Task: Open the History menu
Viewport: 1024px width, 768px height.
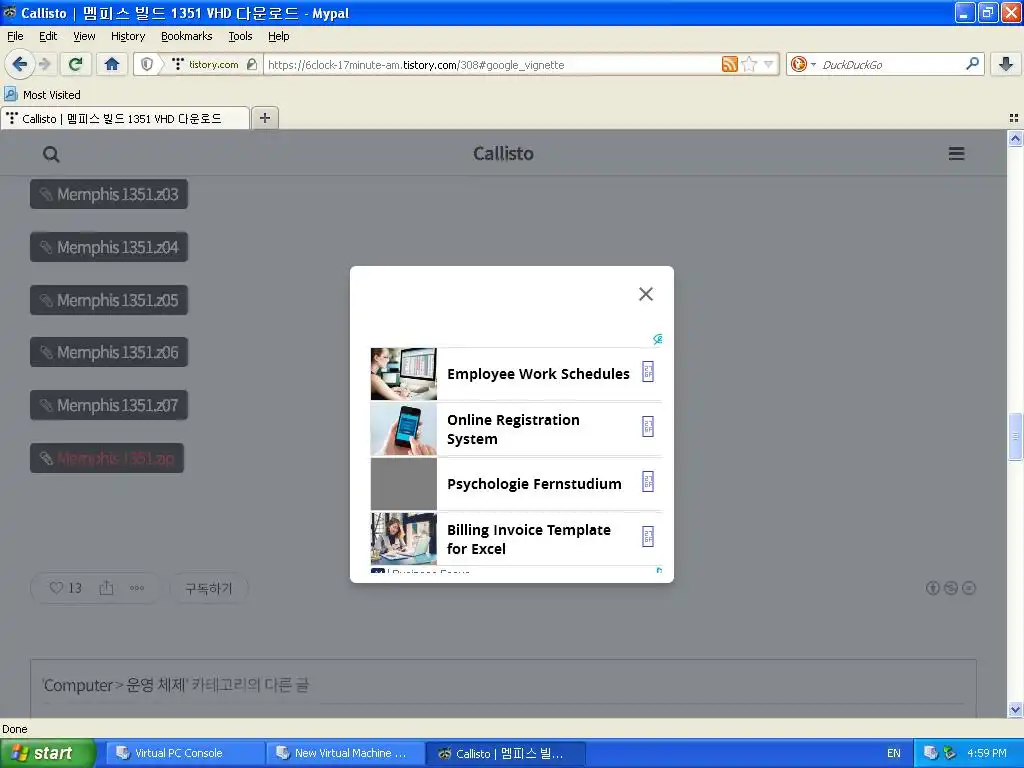Action: click(128, 37)
